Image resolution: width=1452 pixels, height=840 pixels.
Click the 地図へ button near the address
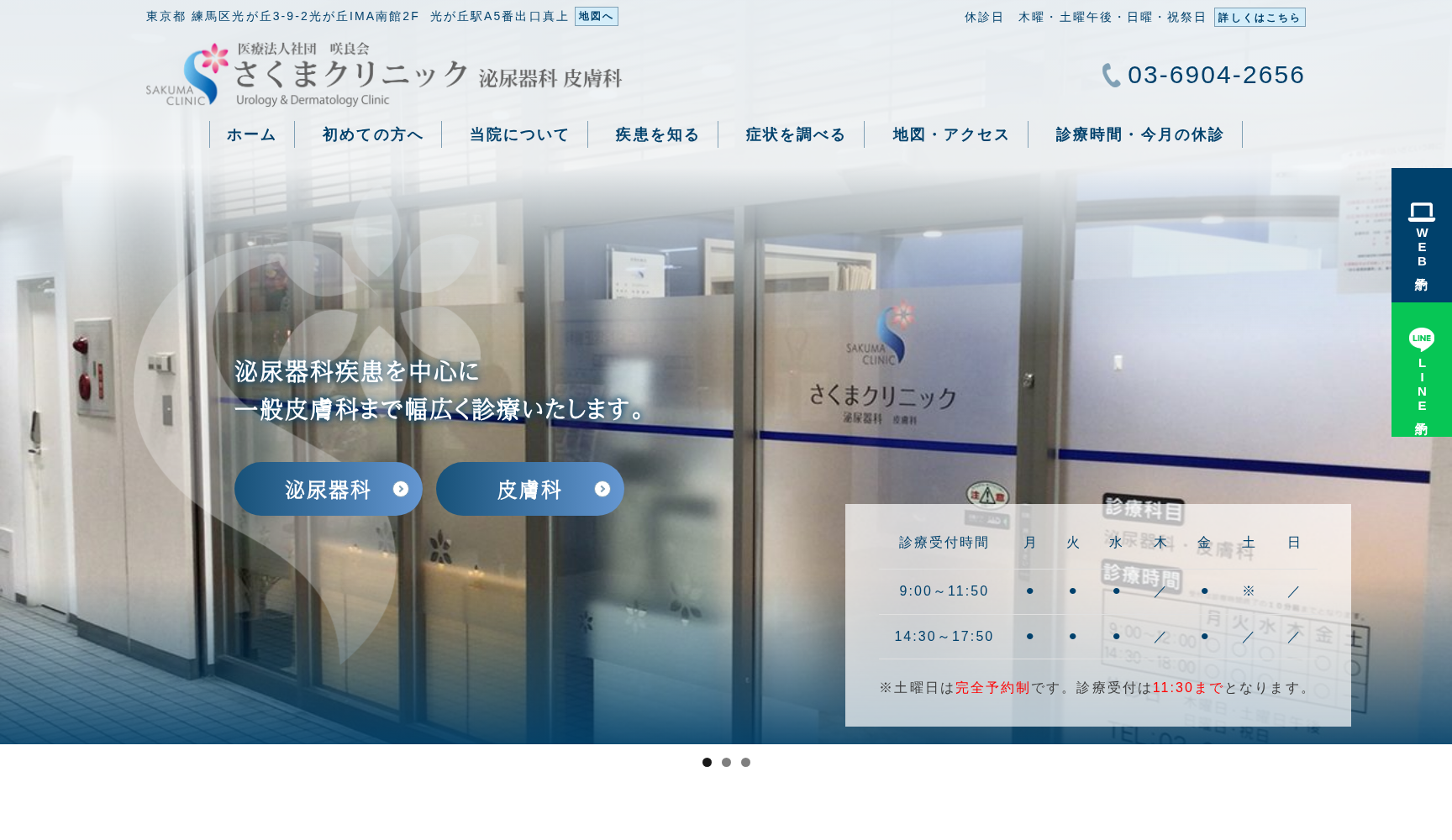point(596,16)
